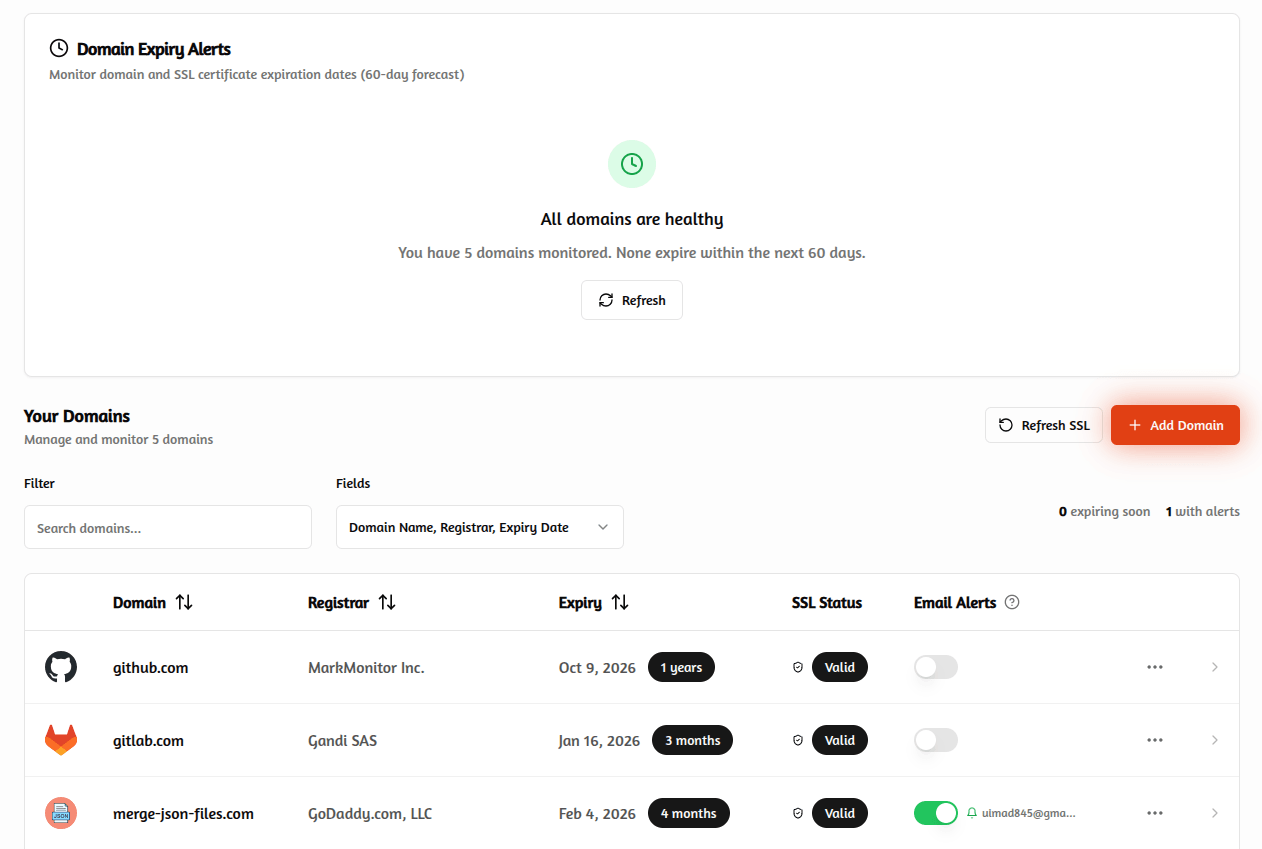Screen dimensions: 1262x849
Task: Click the GitLab fox logo icon
Action: 61,740
